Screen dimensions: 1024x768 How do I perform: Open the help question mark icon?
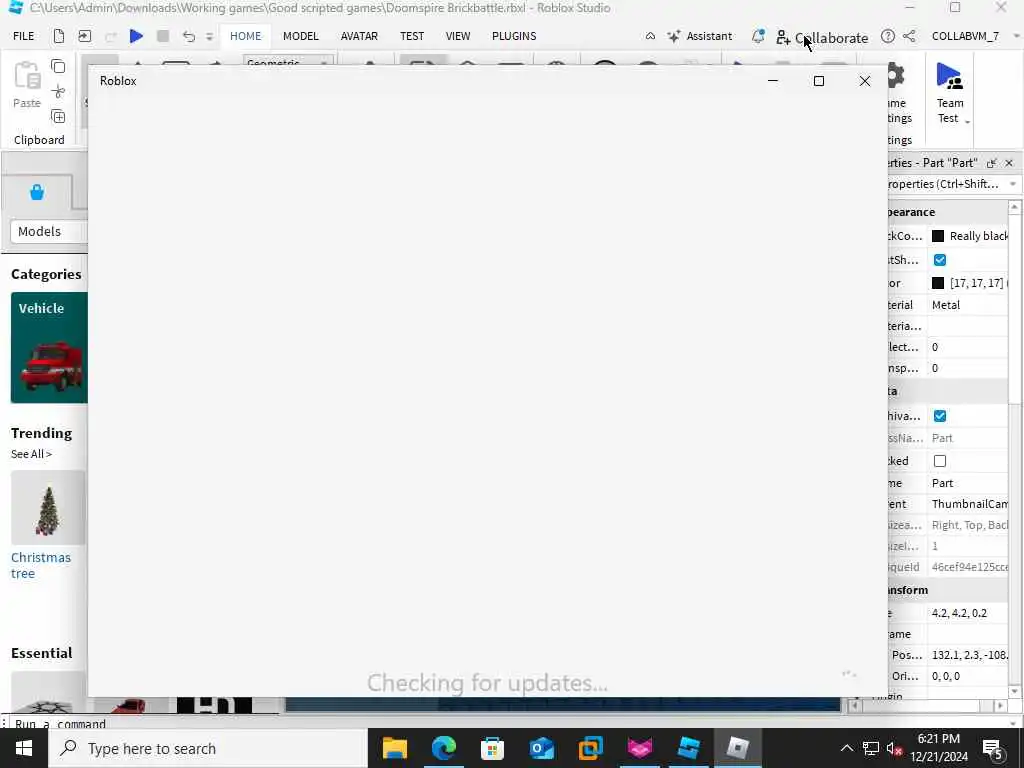click(888, 37)
